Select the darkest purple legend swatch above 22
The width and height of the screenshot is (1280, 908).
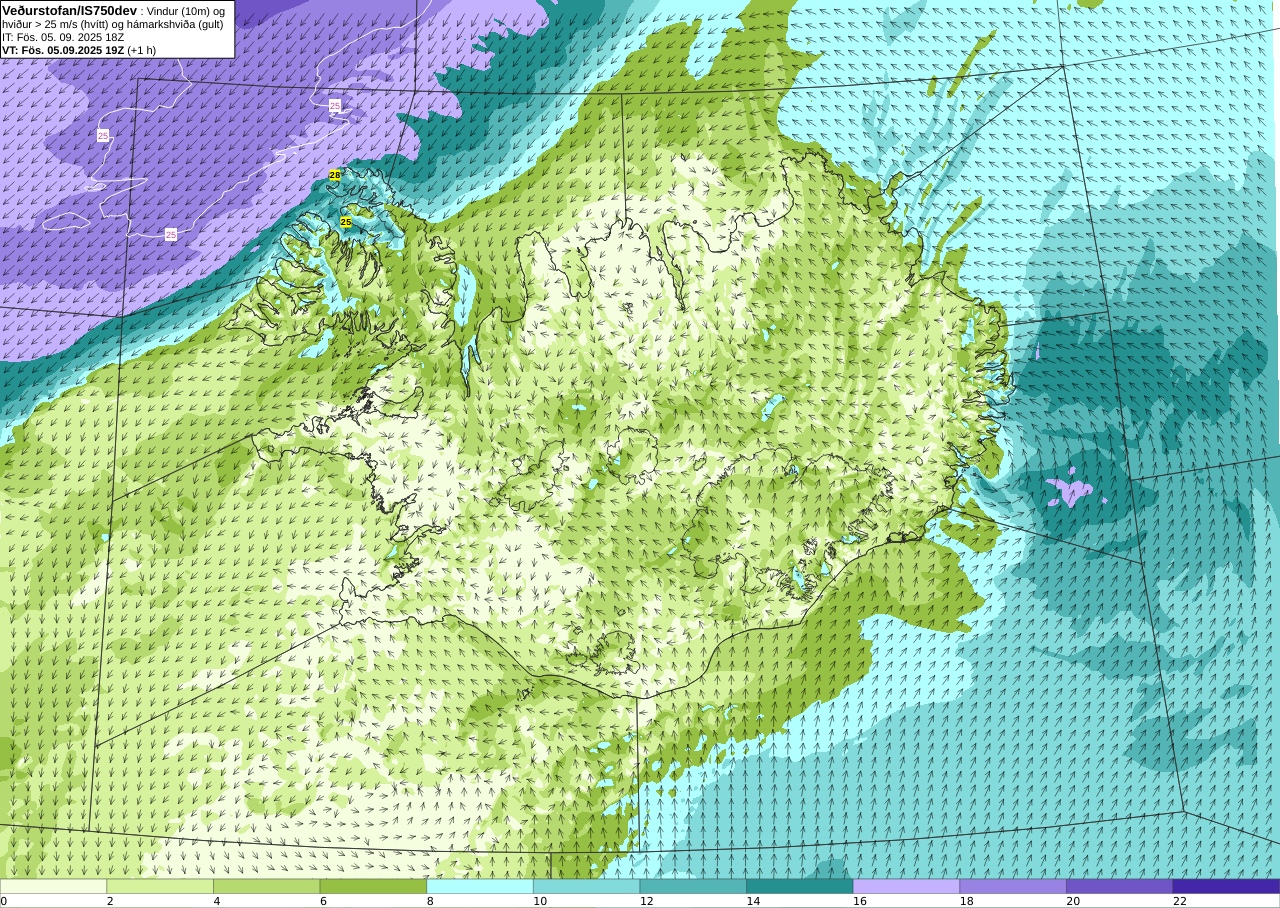tap(1226, 886)
